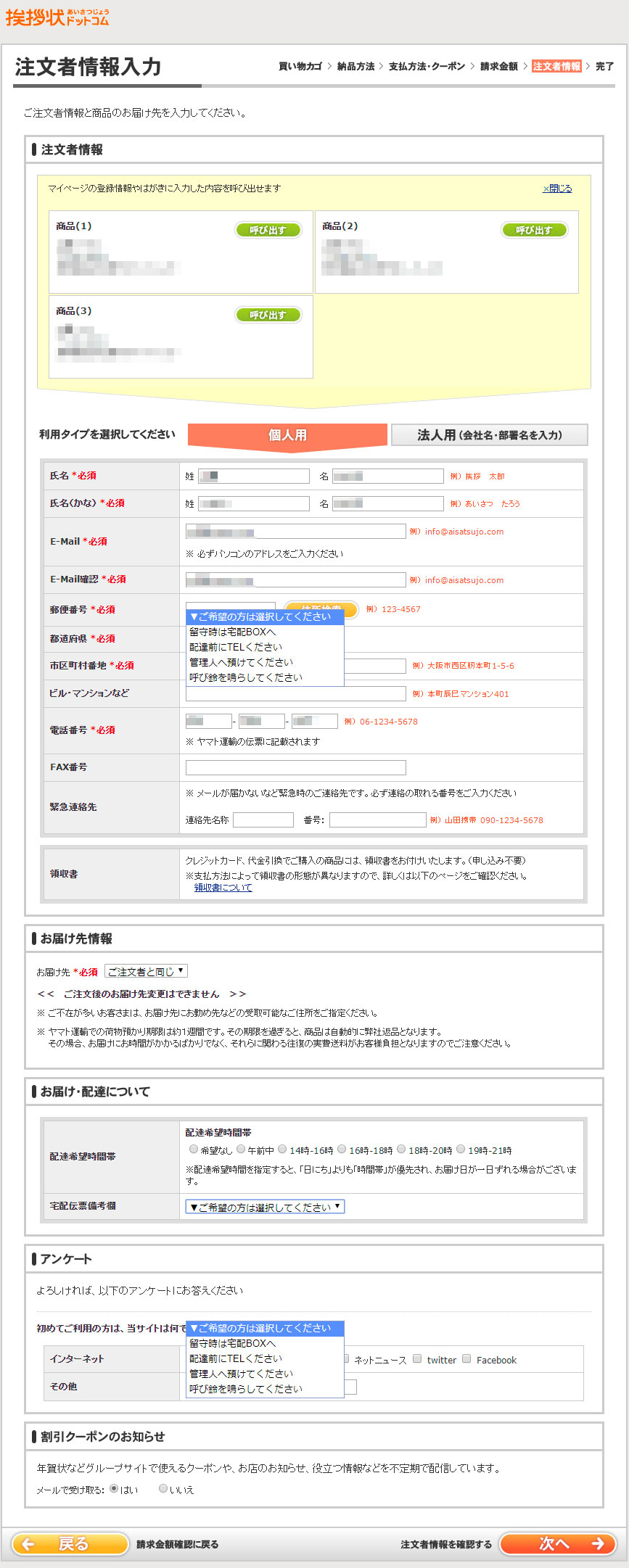This screenshot has height=1568, width=629.
Task: Click the orange 戻る button
Action: pyautogui.click(x=70, y=1543)
